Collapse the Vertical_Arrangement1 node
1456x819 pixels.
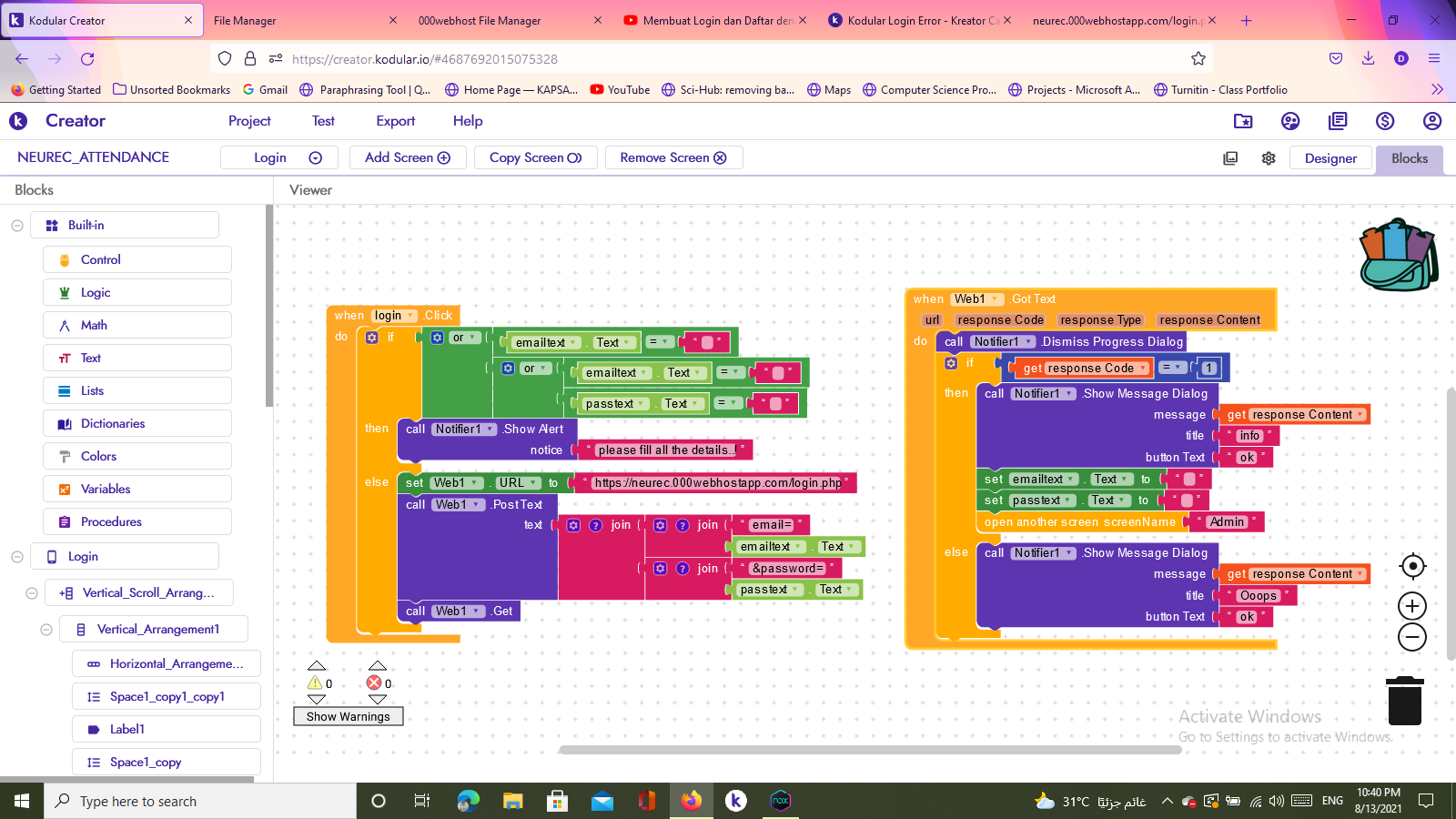[46, 630]
